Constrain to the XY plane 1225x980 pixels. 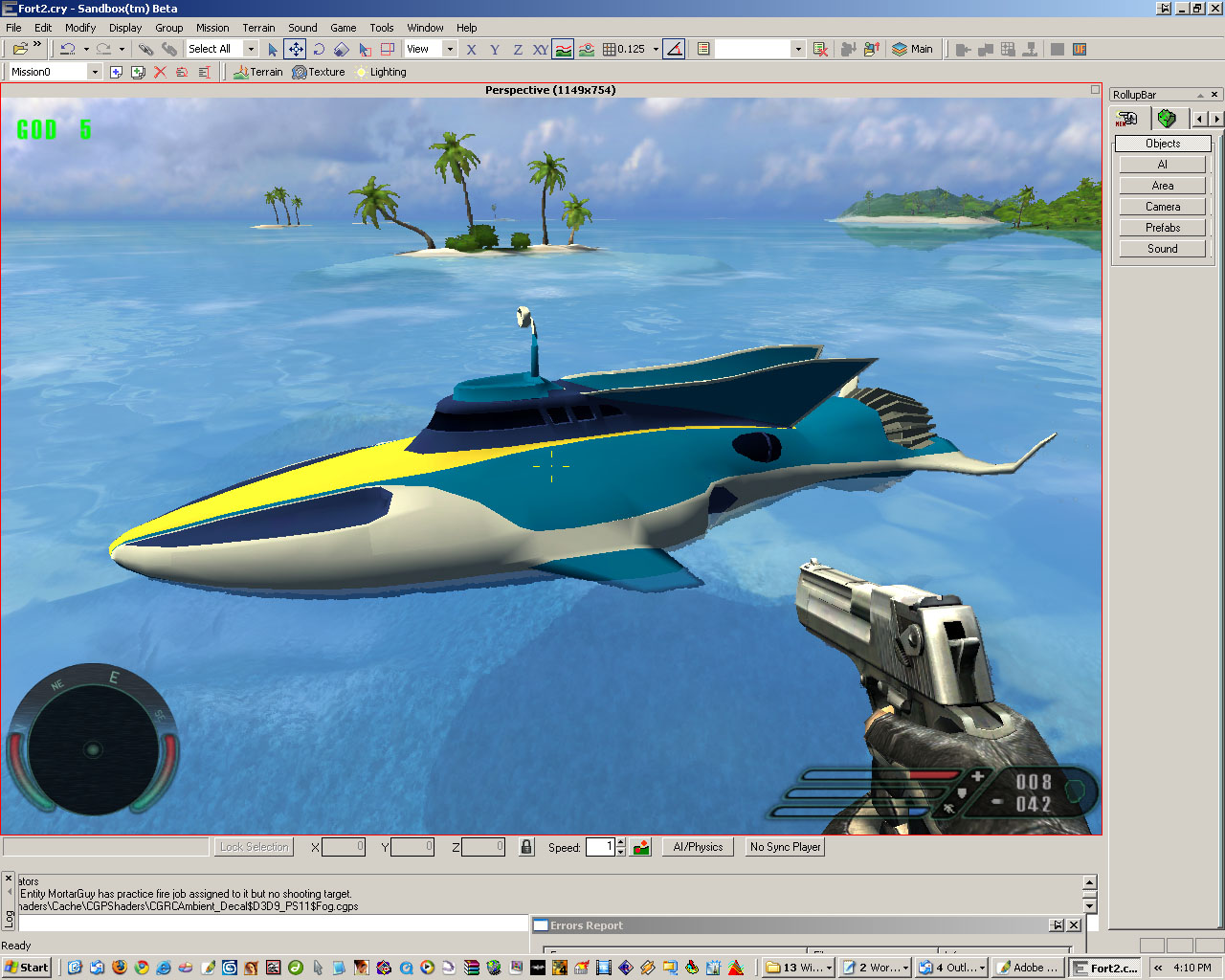click(540, 49)
